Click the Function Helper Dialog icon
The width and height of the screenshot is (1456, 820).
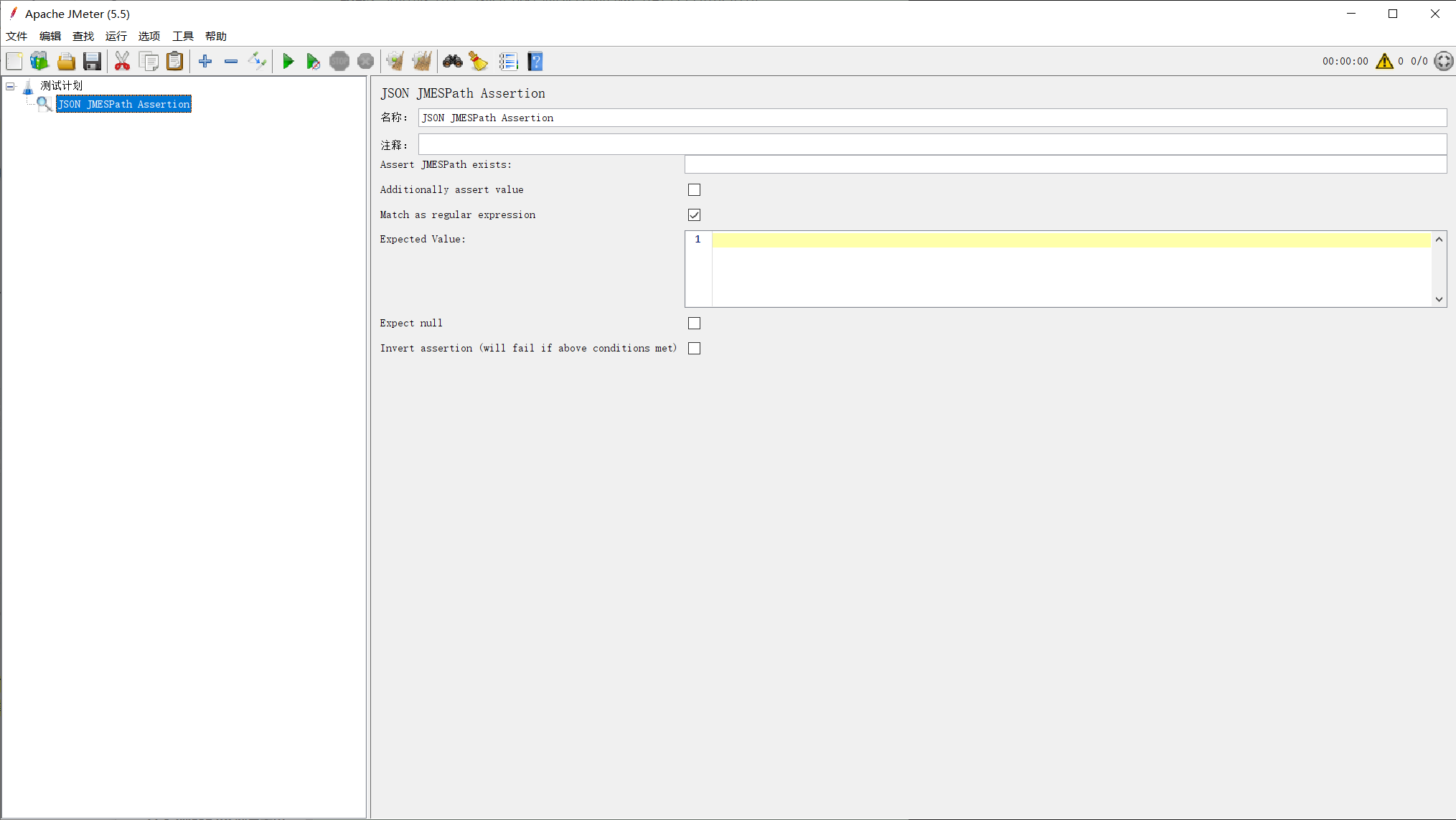tap(480, 62)
